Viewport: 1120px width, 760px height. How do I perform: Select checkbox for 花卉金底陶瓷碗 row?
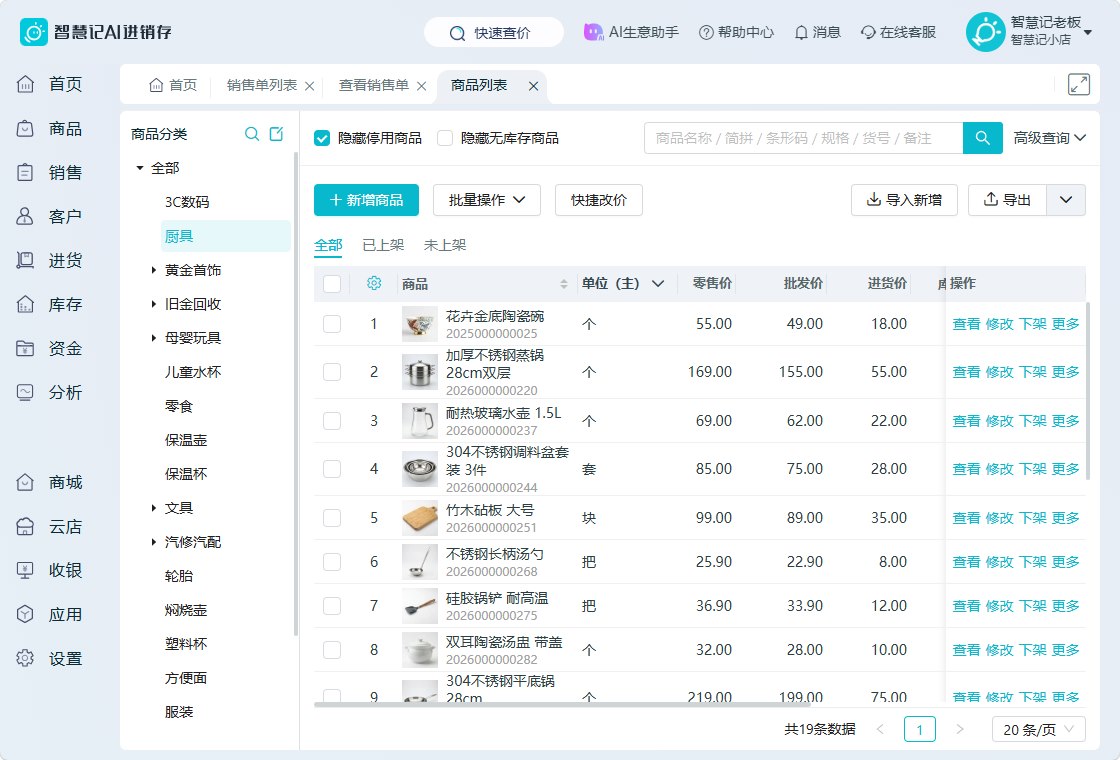(x=331, y=324)
